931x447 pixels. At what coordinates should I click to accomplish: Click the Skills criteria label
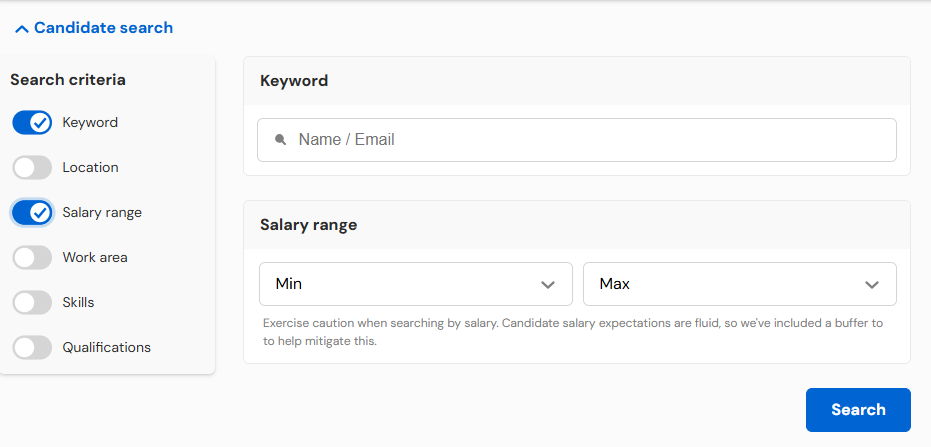coord(78,302)
